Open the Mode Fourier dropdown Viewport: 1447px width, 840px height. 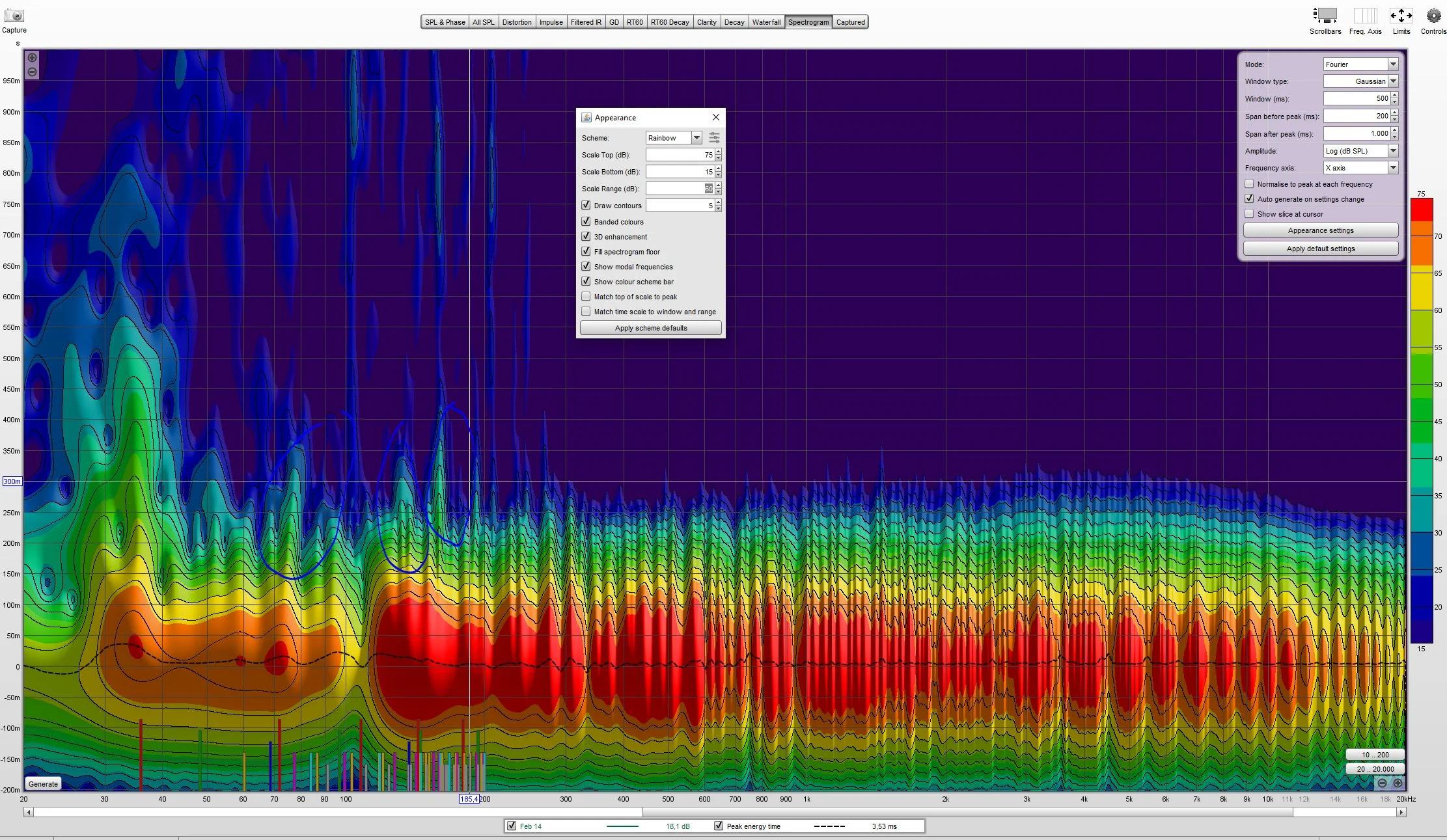tap(1393, 64)
